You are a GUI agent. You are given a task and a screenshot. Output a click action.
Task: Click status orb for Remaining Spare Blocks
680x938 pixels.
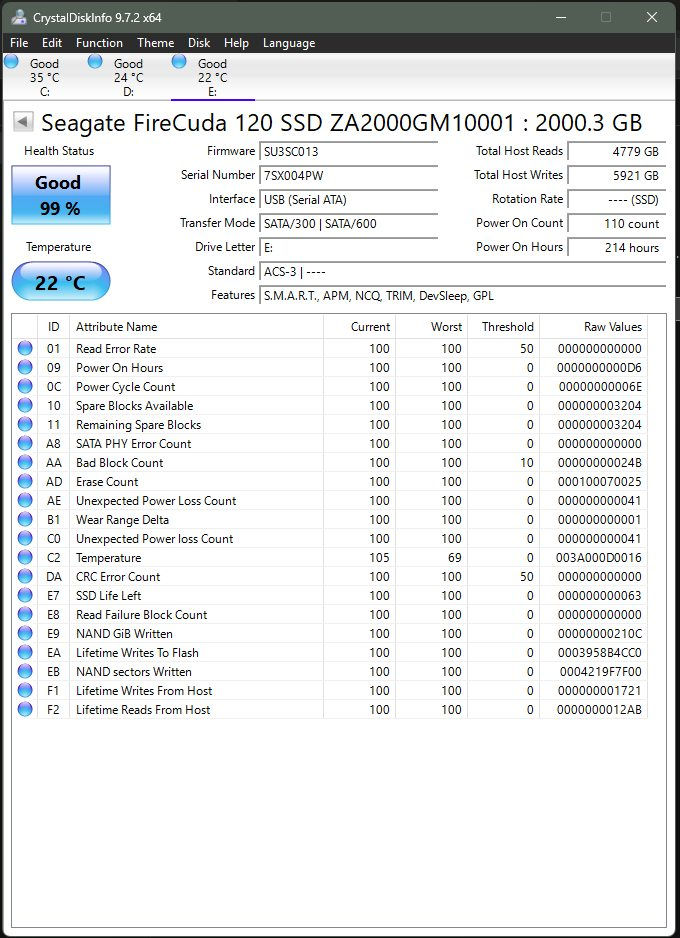[25, 425]
